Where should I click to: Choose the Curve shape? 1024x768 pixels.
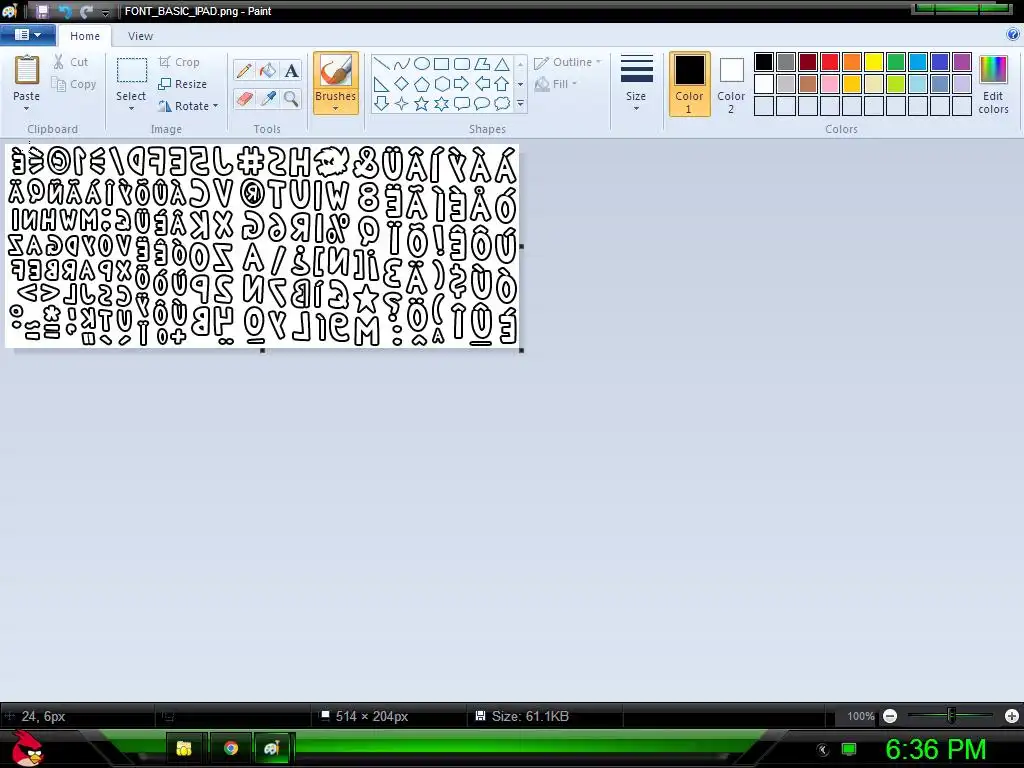(402, 63)
